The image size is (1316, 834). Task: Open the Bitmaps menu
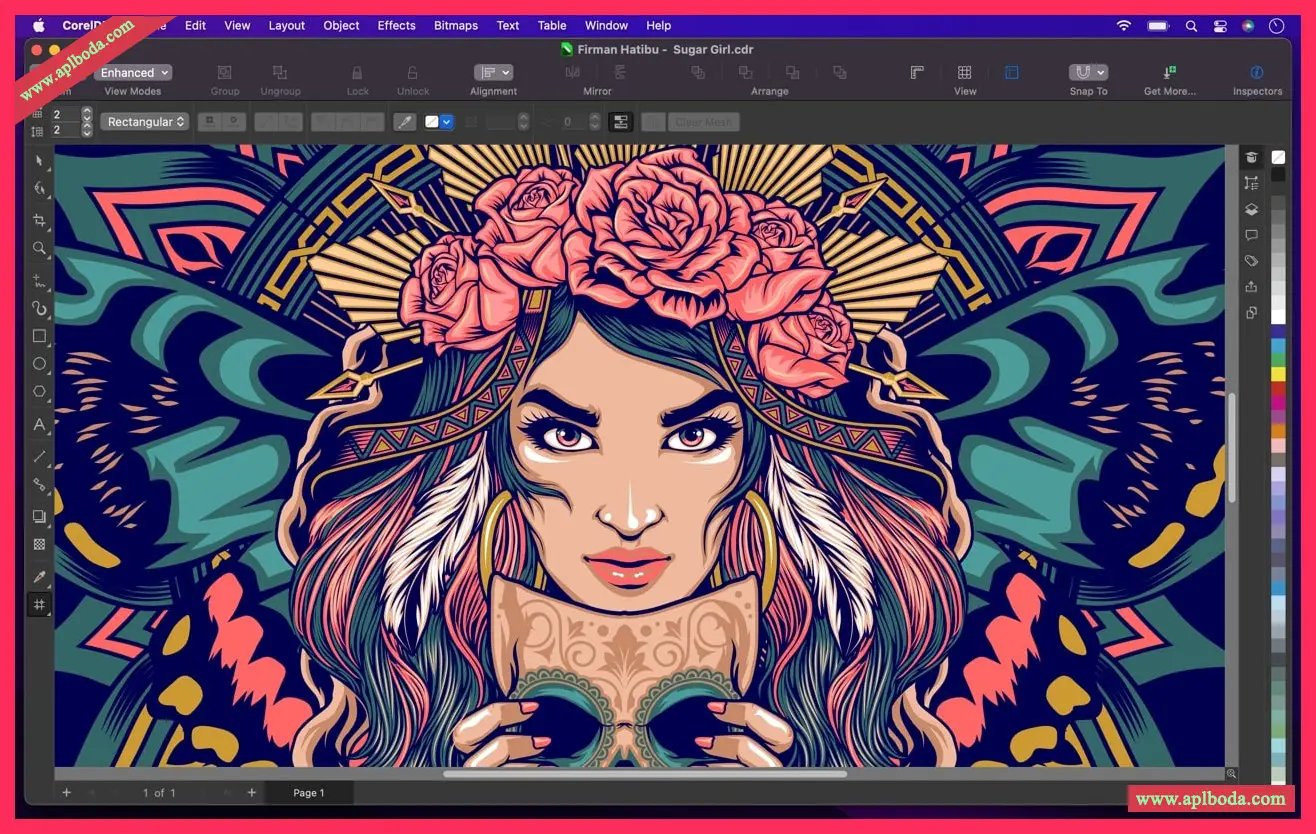click(x=455, y=25)
